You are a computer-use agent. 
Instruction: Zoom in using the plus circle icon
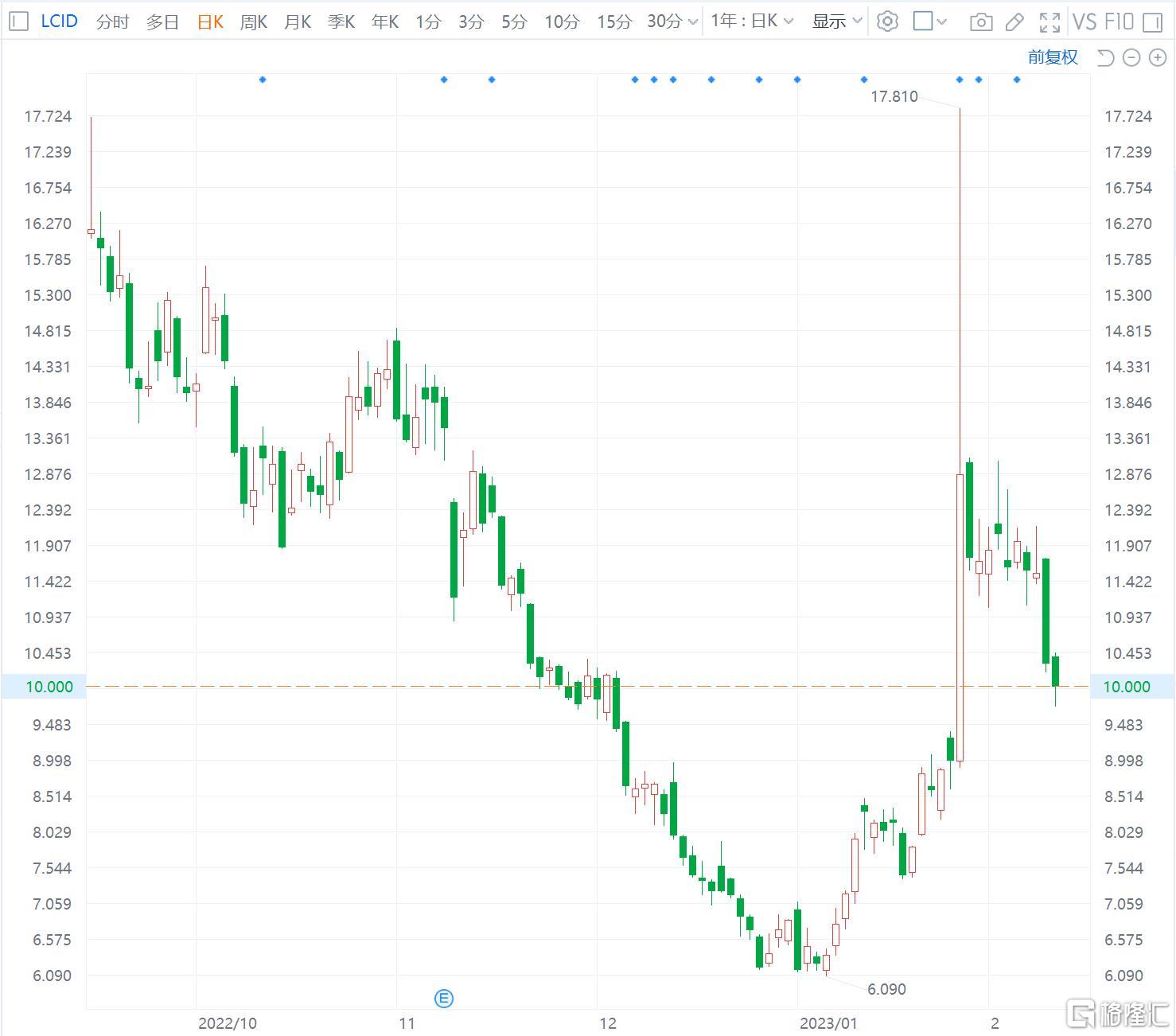pyautogui.click(x=1157, y=57)
